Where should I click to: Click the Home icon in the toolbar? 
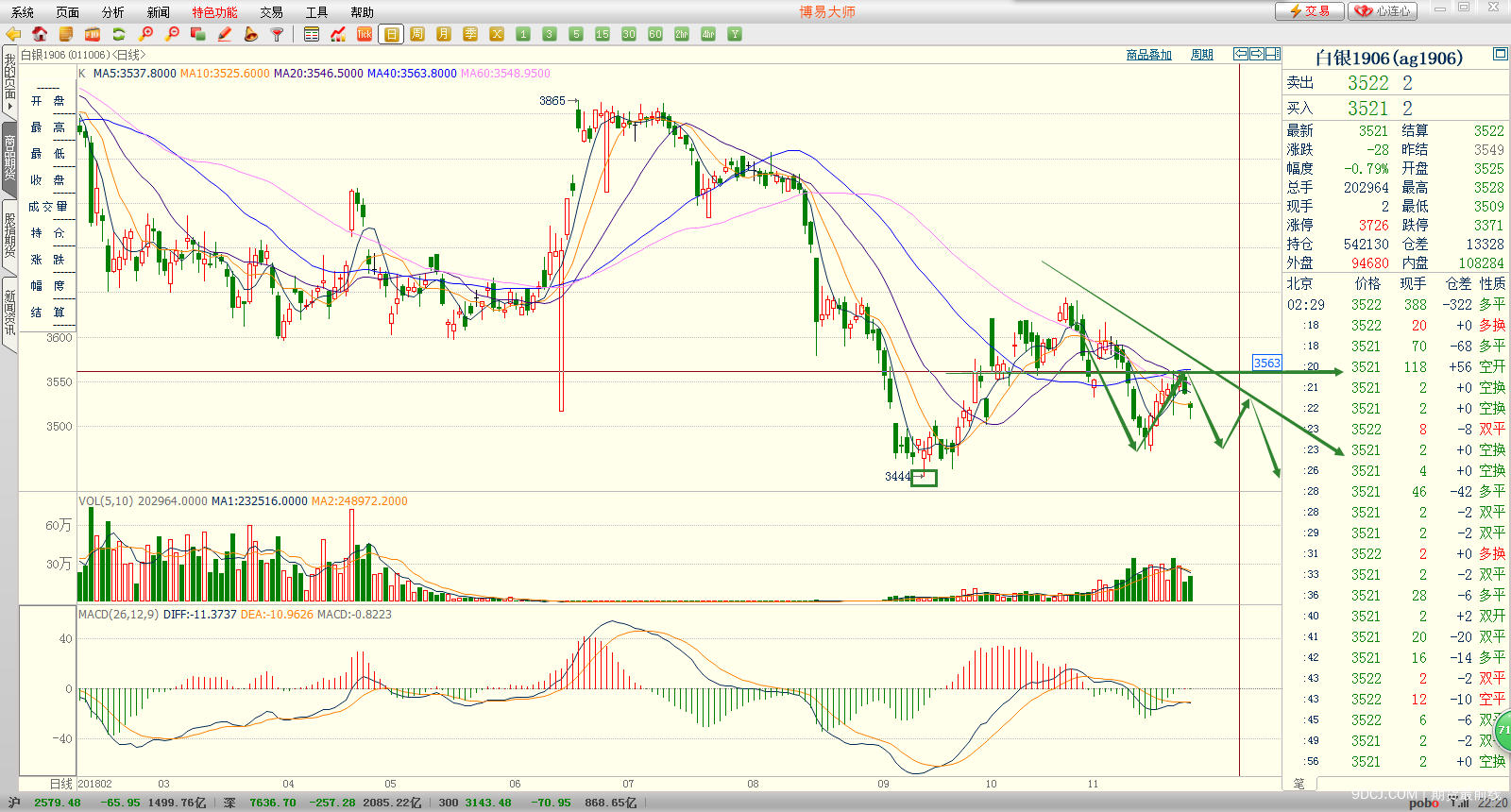40,34
